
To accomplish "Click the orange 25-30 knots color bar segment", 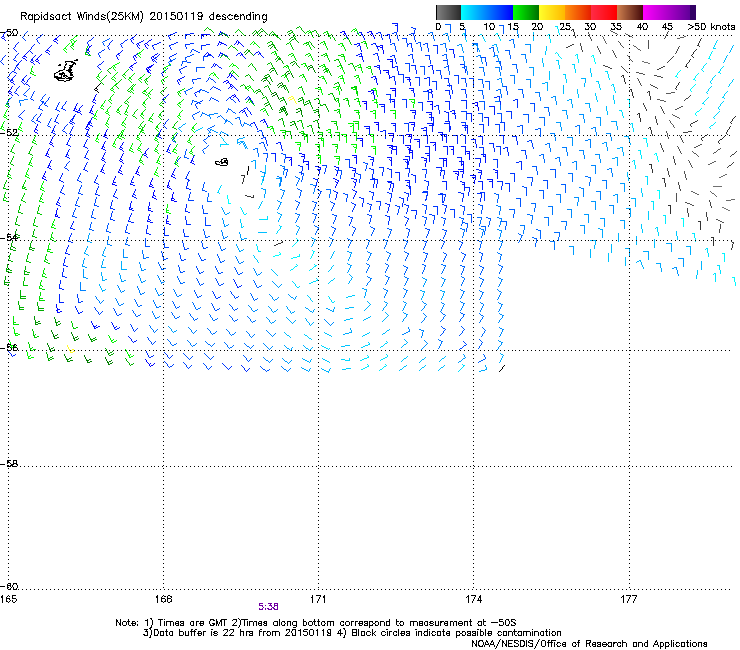I will [x=578, y=12].
